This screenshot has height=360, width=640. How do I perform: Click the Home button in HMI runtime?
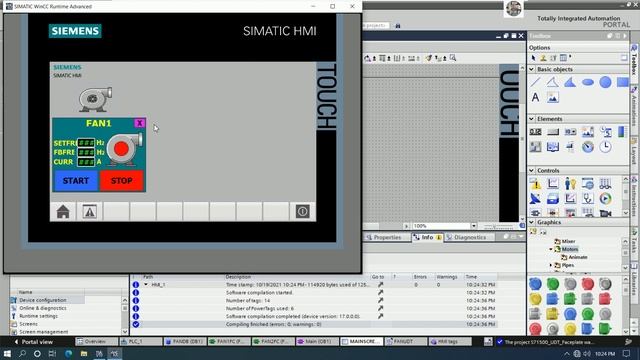coord(63,211)
